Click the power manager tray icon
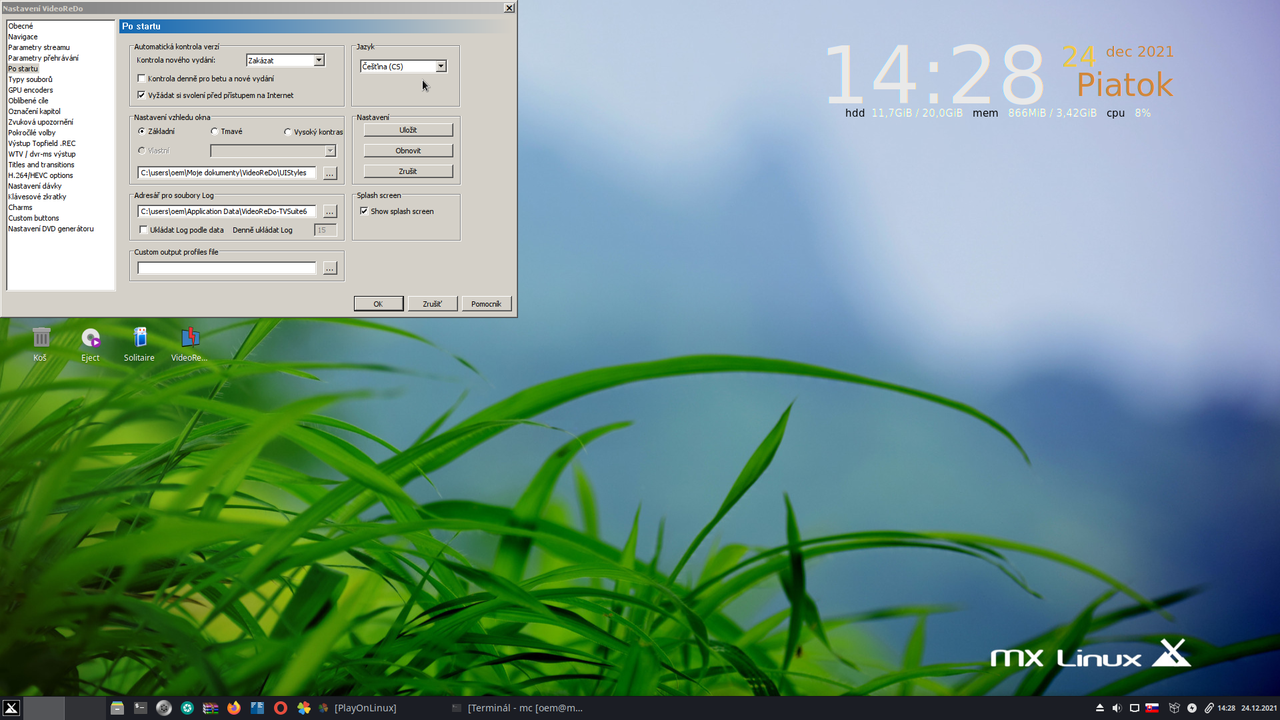Image resolution: width=1280 pixels, height=720 pixels. [x=1192, y=708]
